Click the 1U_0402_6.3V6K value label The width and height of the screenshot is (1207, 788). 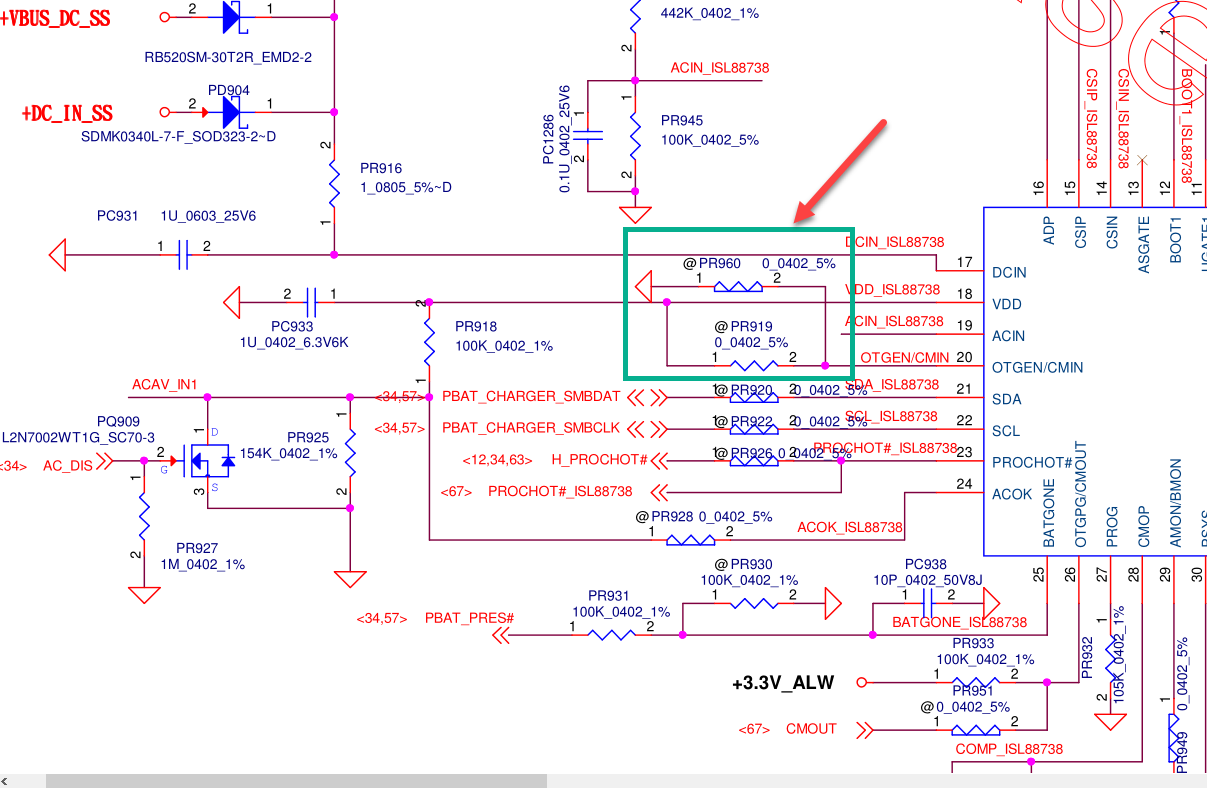tap(293, 342)
